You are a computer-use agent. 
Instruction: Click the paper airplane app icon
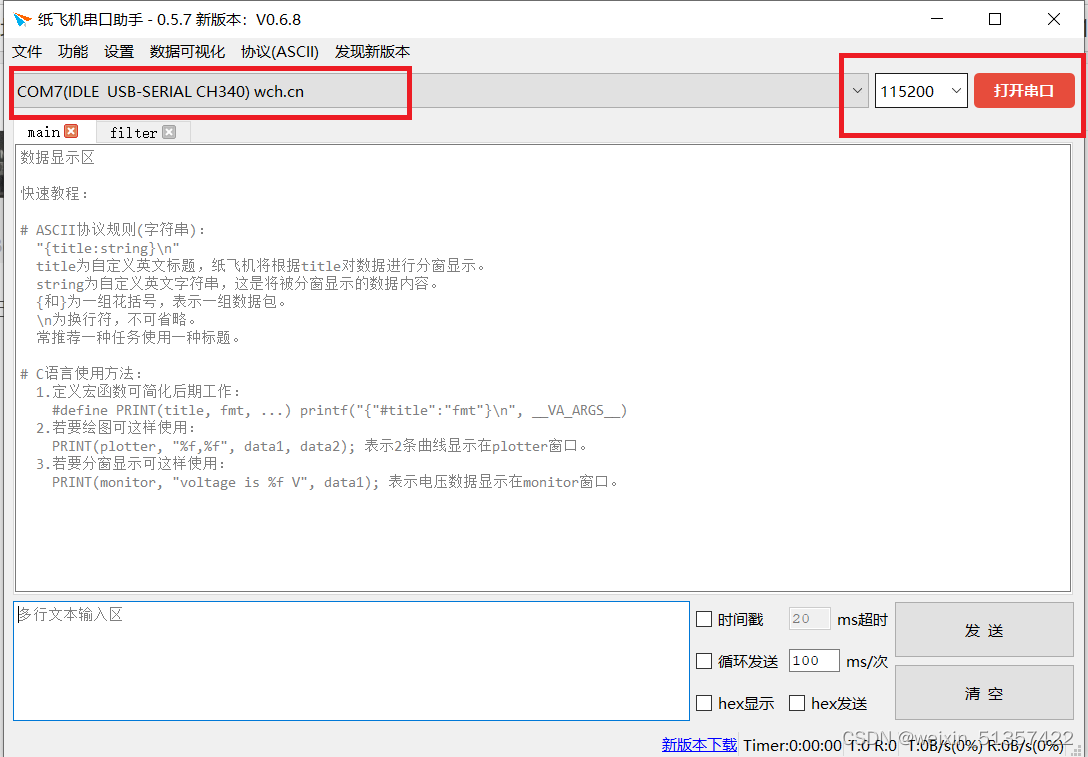pyautogui.click(x=23, y=18)
